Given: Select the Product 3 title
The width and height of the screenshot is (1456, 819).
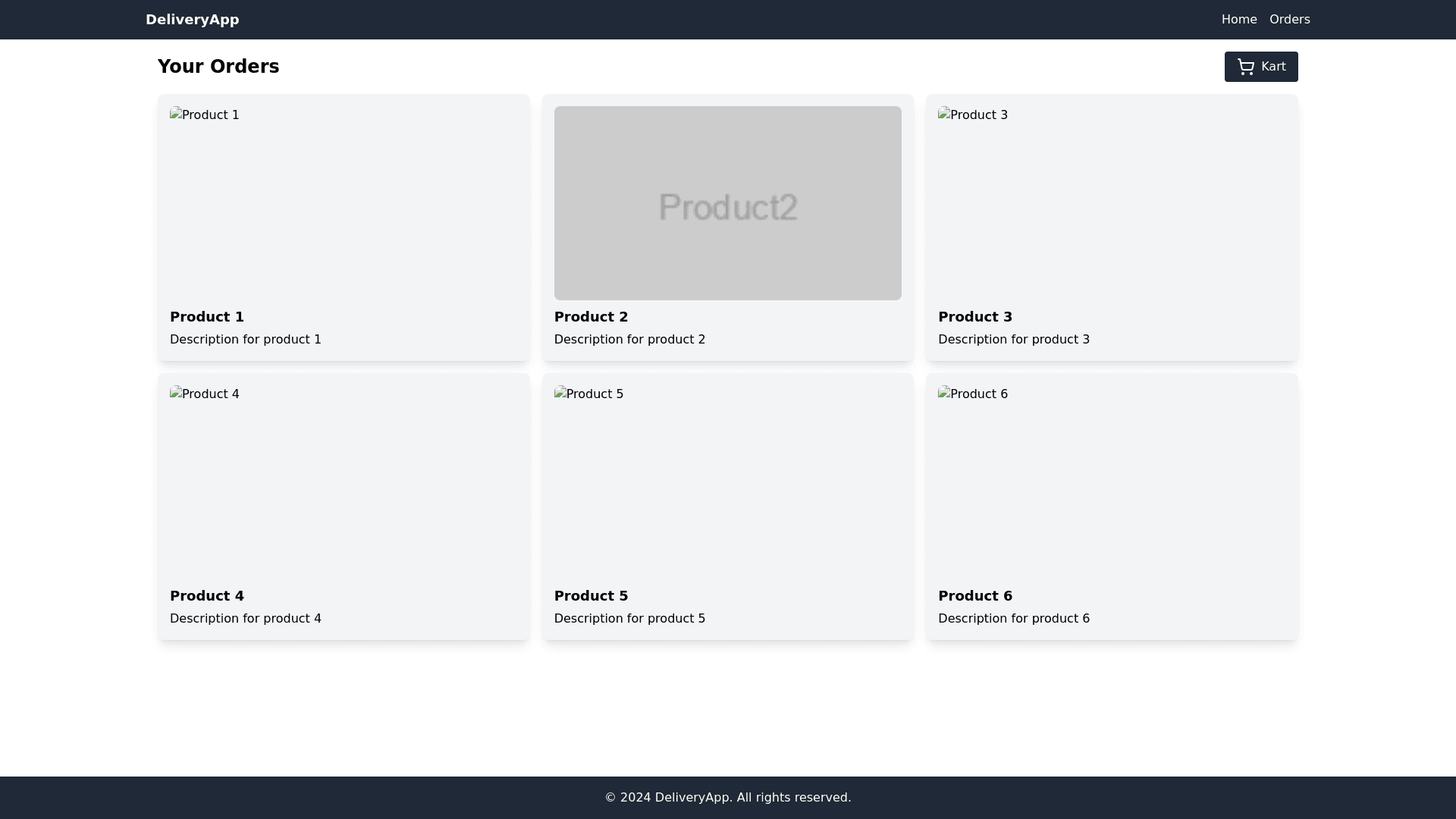Looking at the screenshot, I should tap(974, 317).
